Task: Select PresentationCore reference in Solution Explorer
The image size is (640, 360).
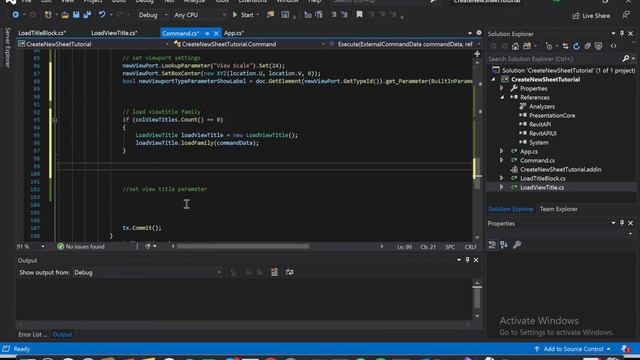Action: pos(552,115)
